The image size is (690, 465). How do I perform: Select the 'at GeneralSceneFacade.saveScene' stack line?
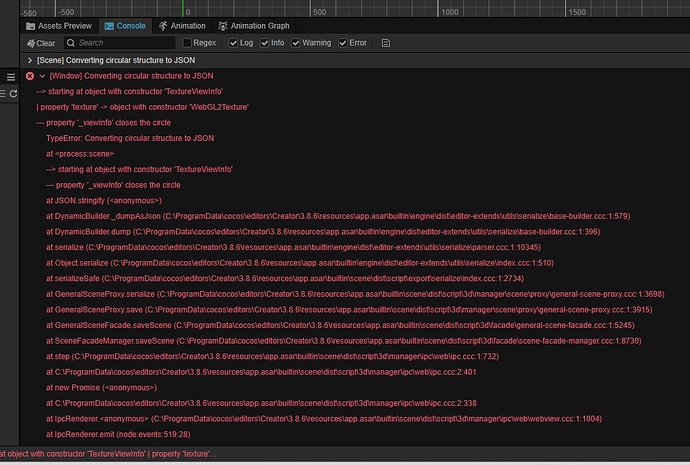pyautogui.click(x=340, y=326)
